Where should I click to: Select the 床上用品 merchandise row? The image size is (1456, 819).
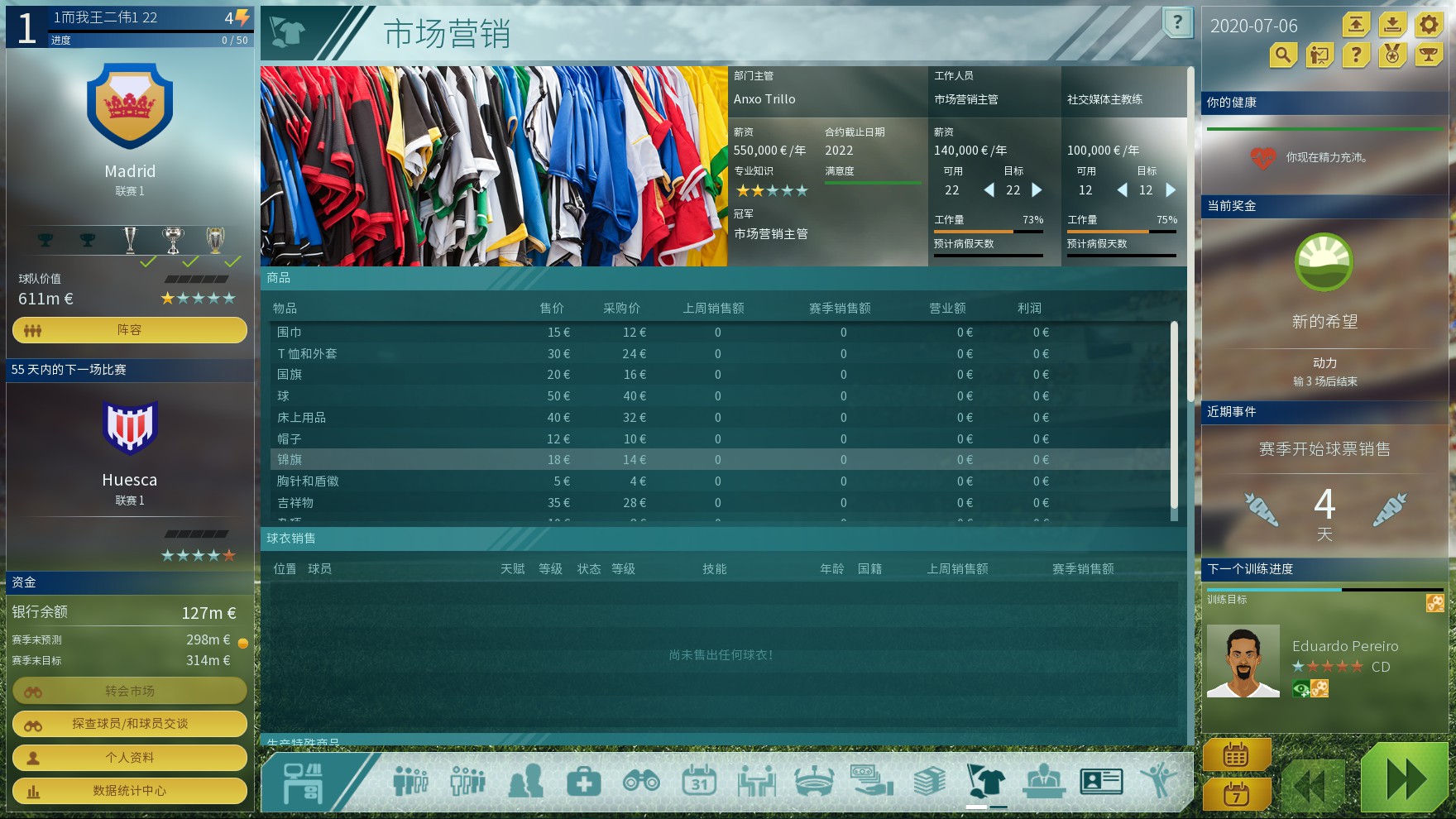point(720,418)
